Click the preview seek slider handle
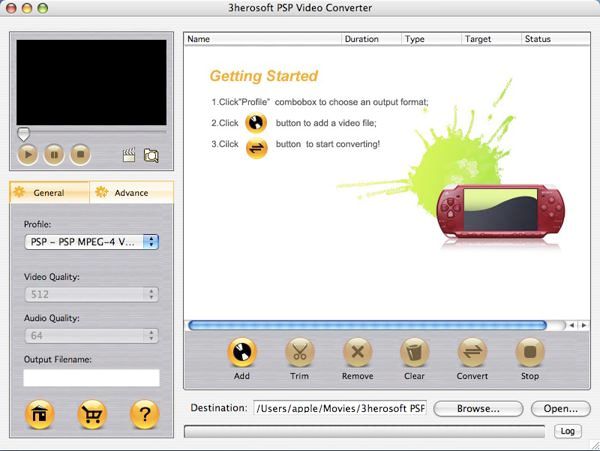 [23, 135]
